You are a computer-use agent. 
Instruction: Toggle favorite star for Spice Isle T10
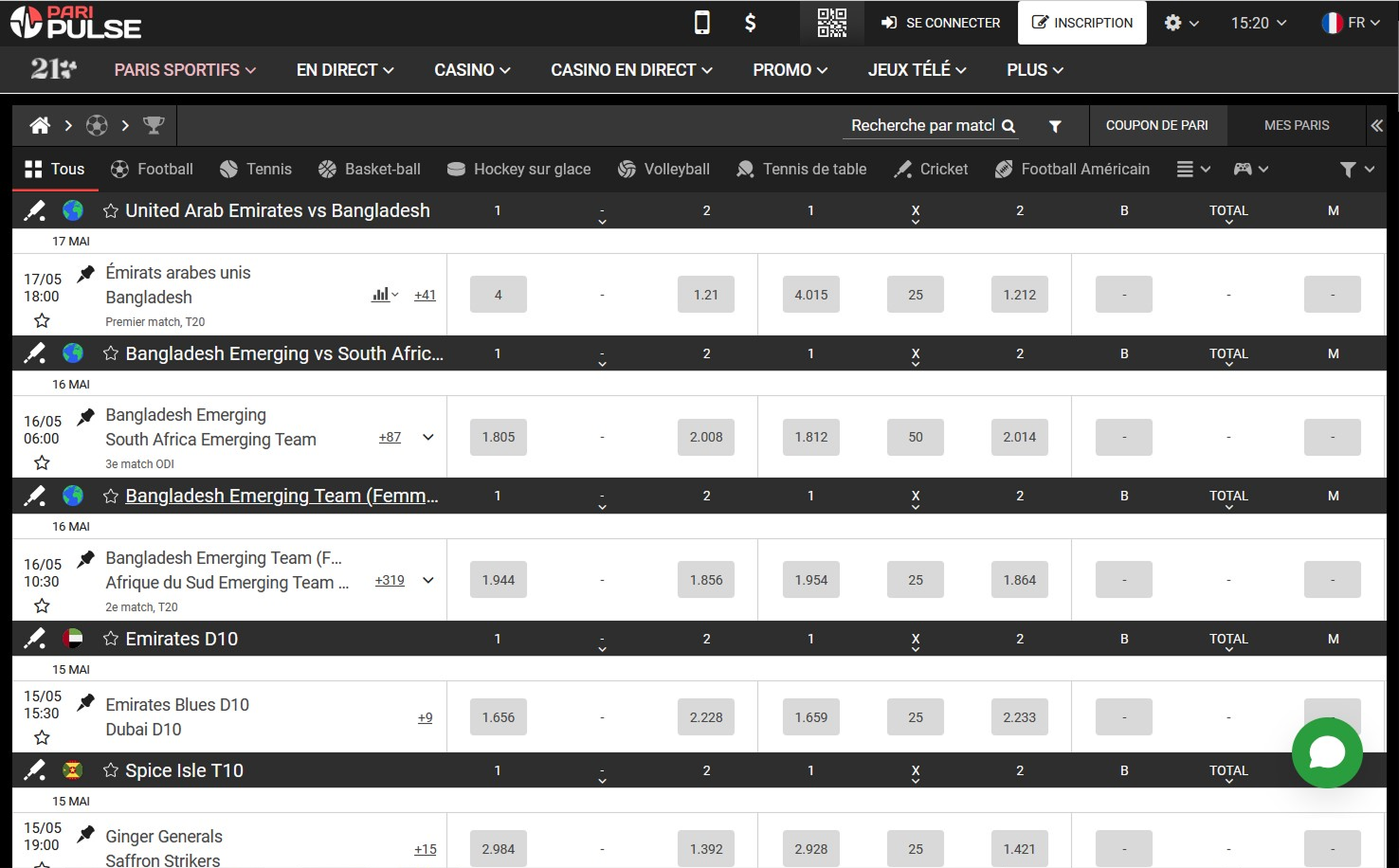[111, 770]
